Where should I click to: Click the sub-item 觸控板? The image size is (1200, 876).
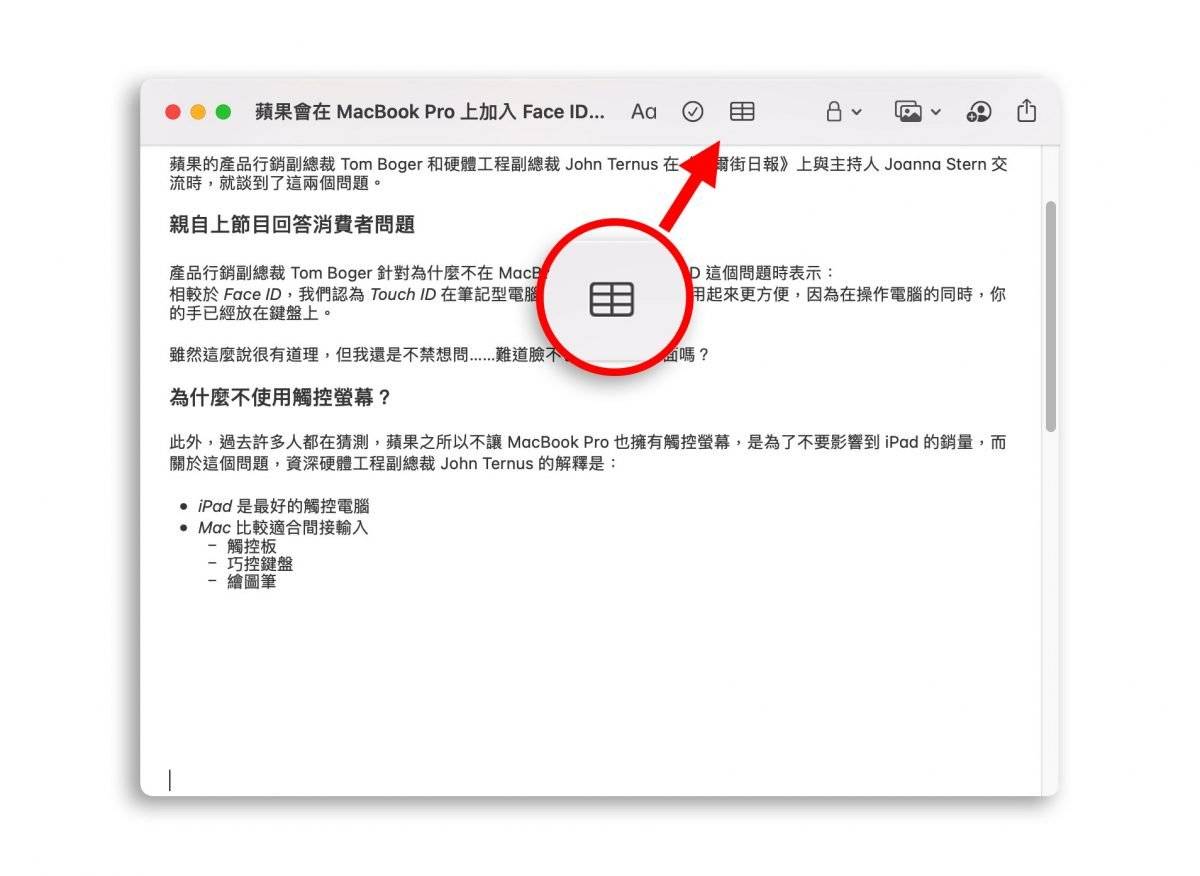(x=252, y=546)
